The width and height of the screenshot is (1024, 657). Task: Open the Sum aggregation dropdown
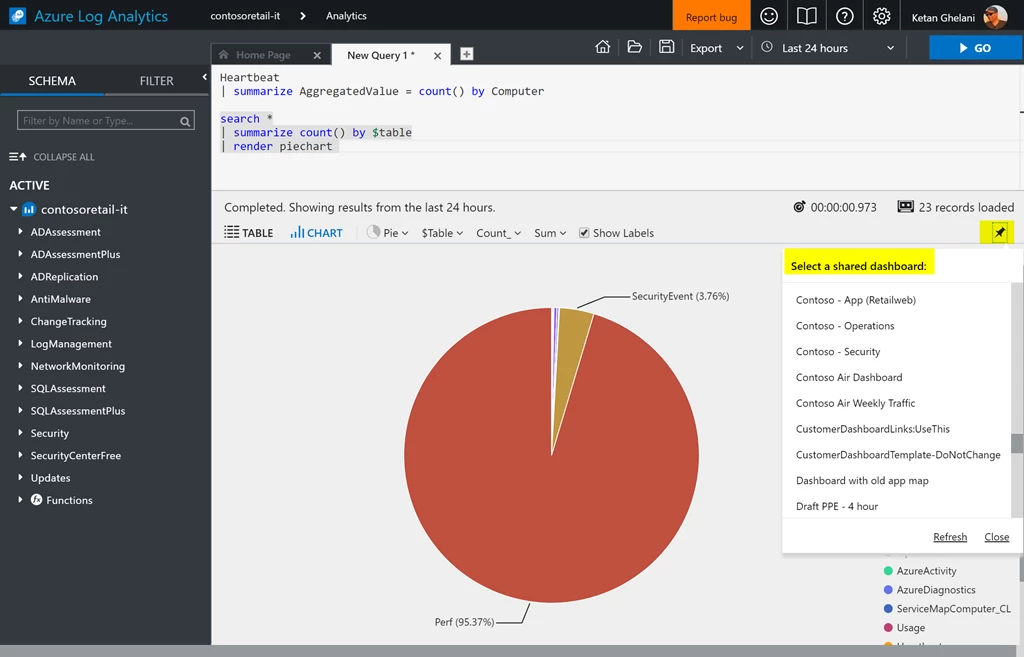click(550, 233)
